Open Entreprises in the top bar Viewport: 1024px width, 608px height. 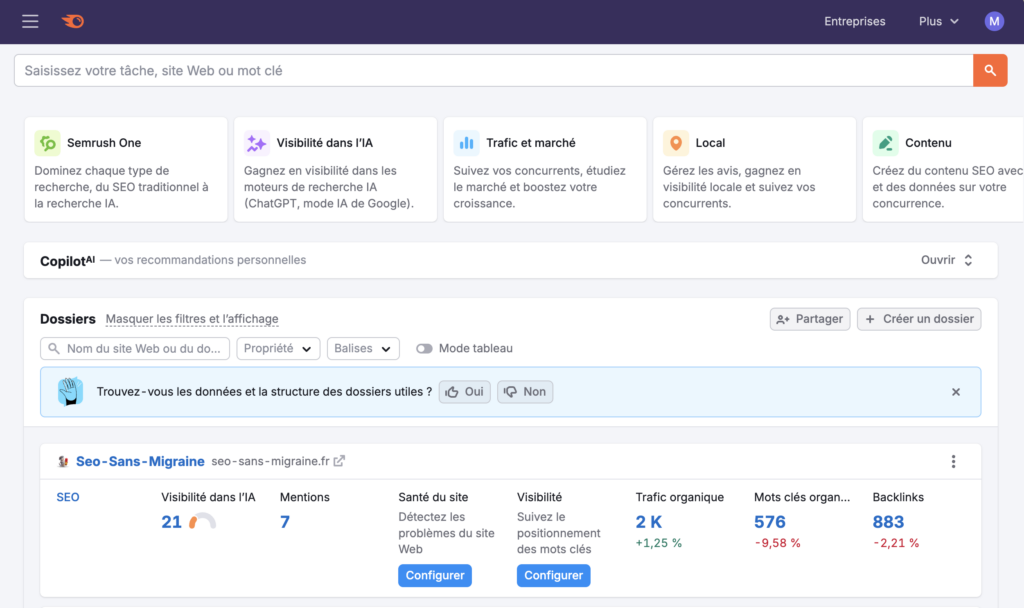854,22
